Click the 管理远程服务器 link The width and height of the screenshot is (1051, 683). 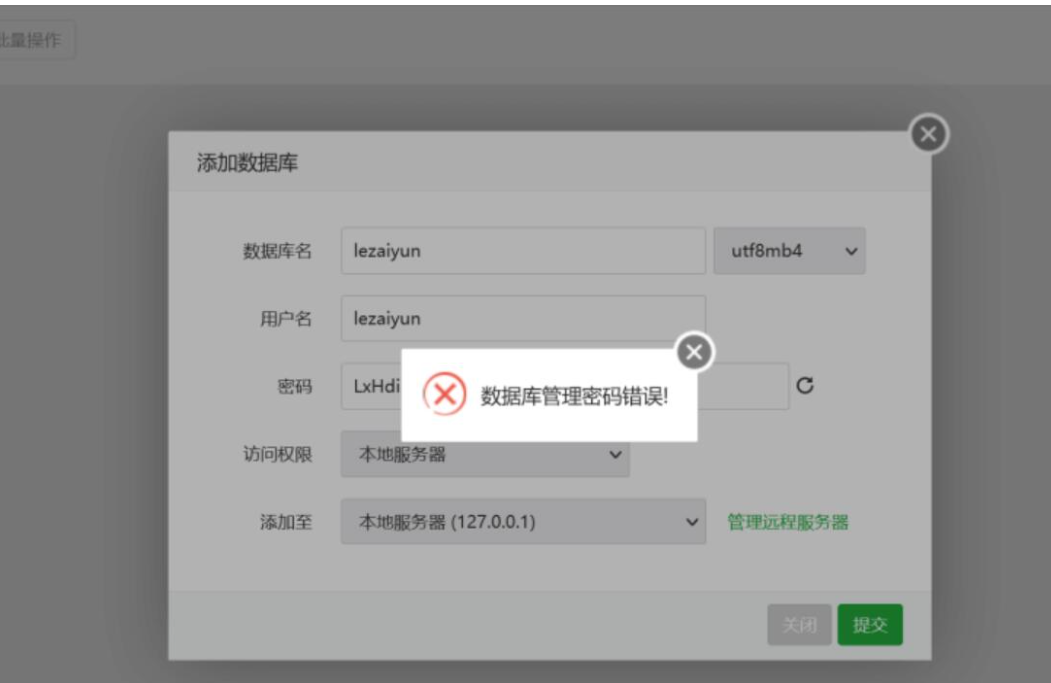788,522
